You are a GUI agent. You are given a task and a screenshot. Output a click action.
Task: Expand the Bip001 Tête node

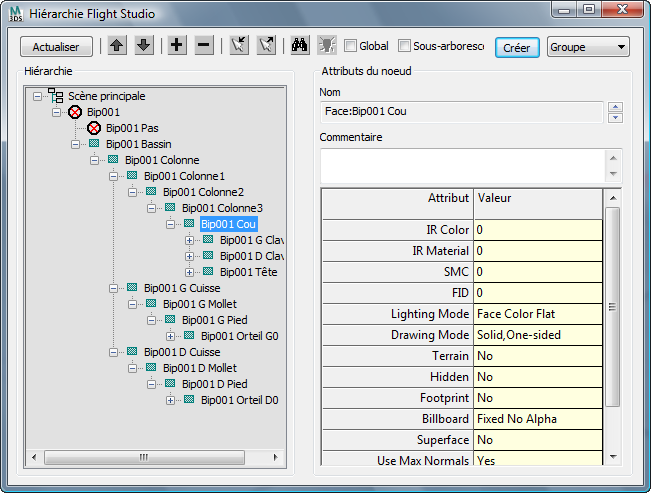pos(189,272)
